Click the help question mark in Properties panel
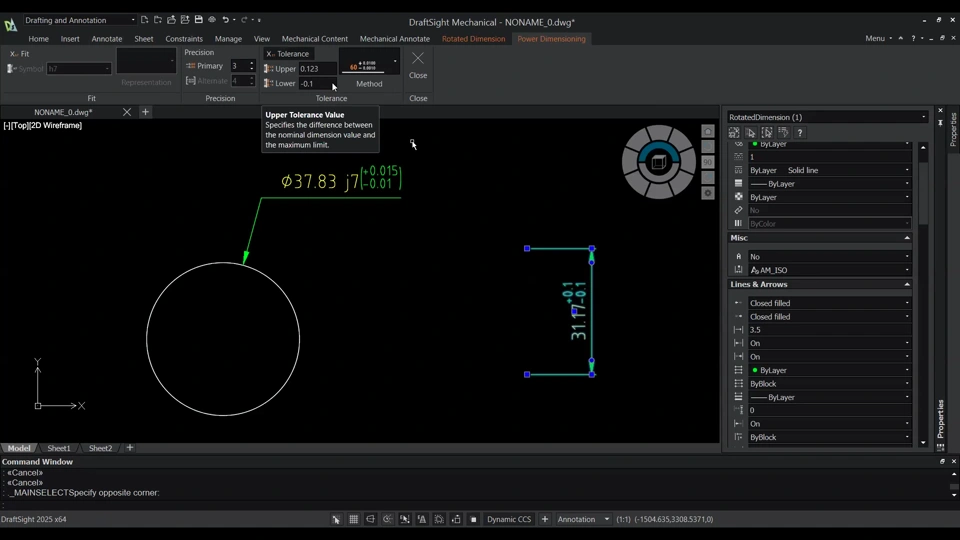 (799, 132)
